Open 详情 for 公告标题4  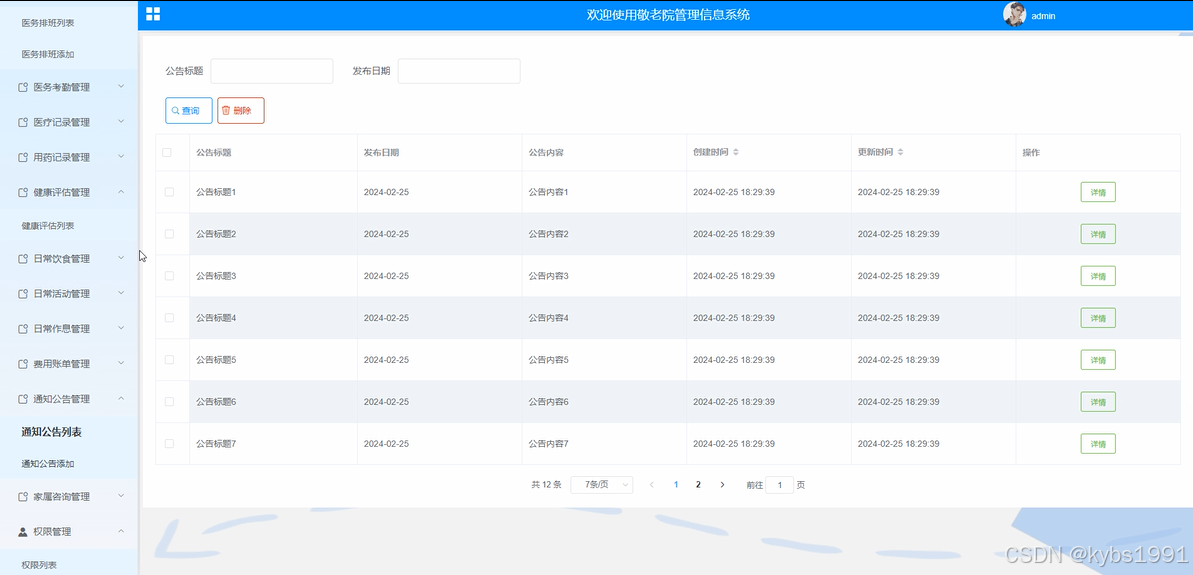click(x=1098, y=318)
